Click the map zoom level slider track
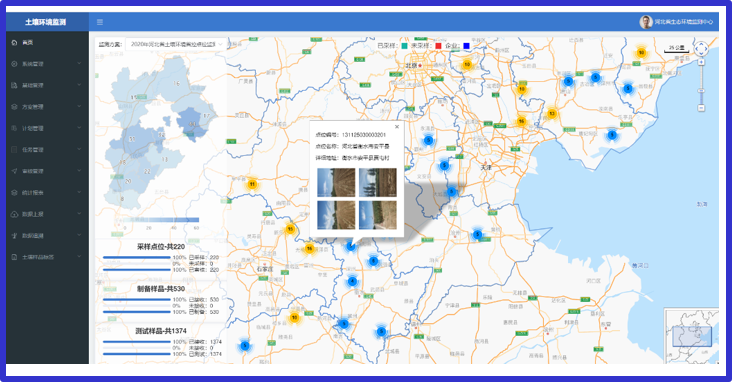732x382 pixels. 701,85
